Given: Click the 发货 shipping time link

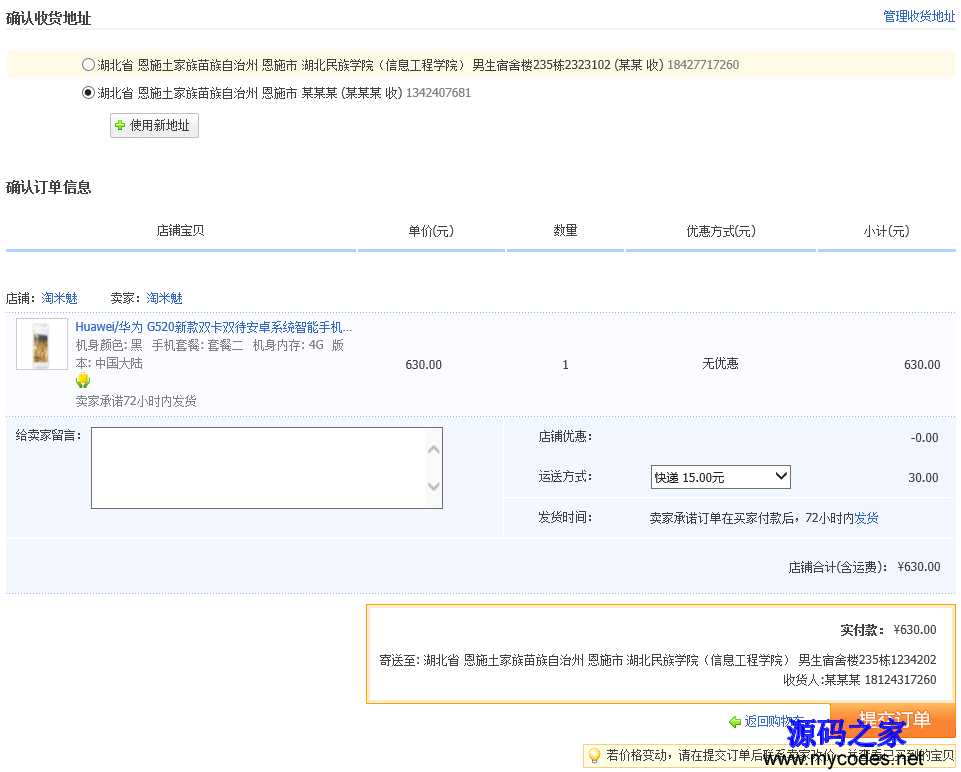Looking at the screenshot, I should click(x=866, y=517).
